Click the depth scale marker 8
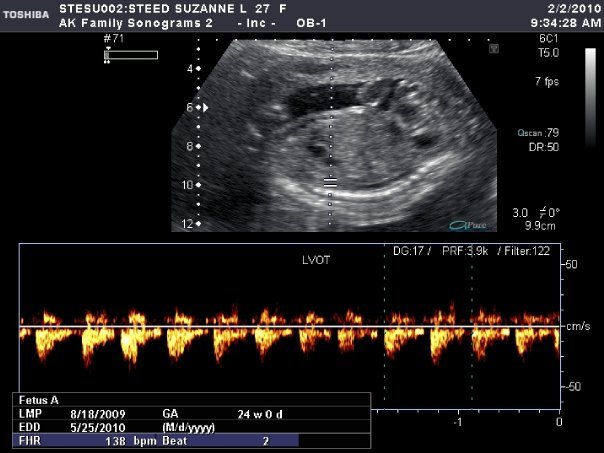This screenshot has width=604, height=453. point(190,146)
